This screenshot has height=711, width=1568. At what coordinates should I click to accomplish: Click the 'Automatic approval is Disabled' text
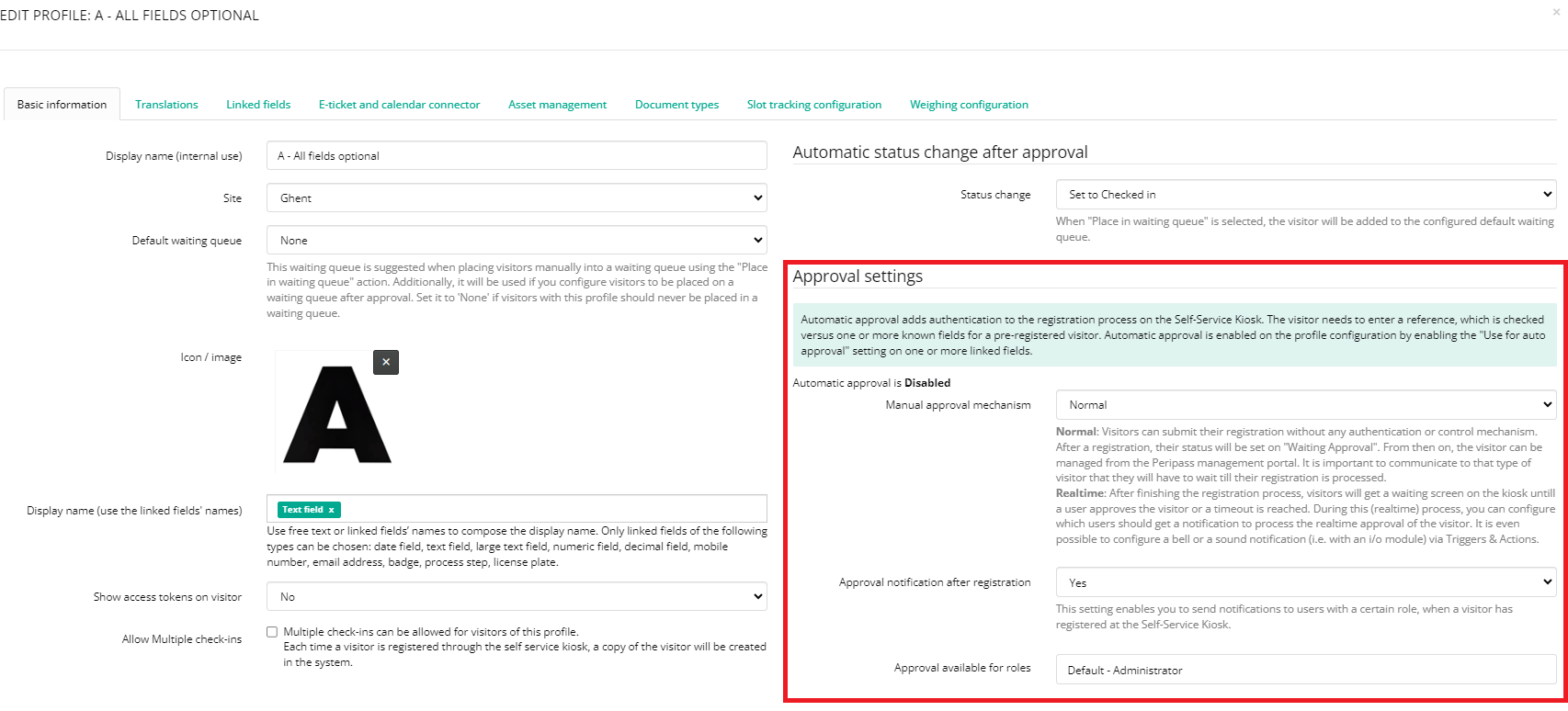pyautogui.click(x=871, y=383)
